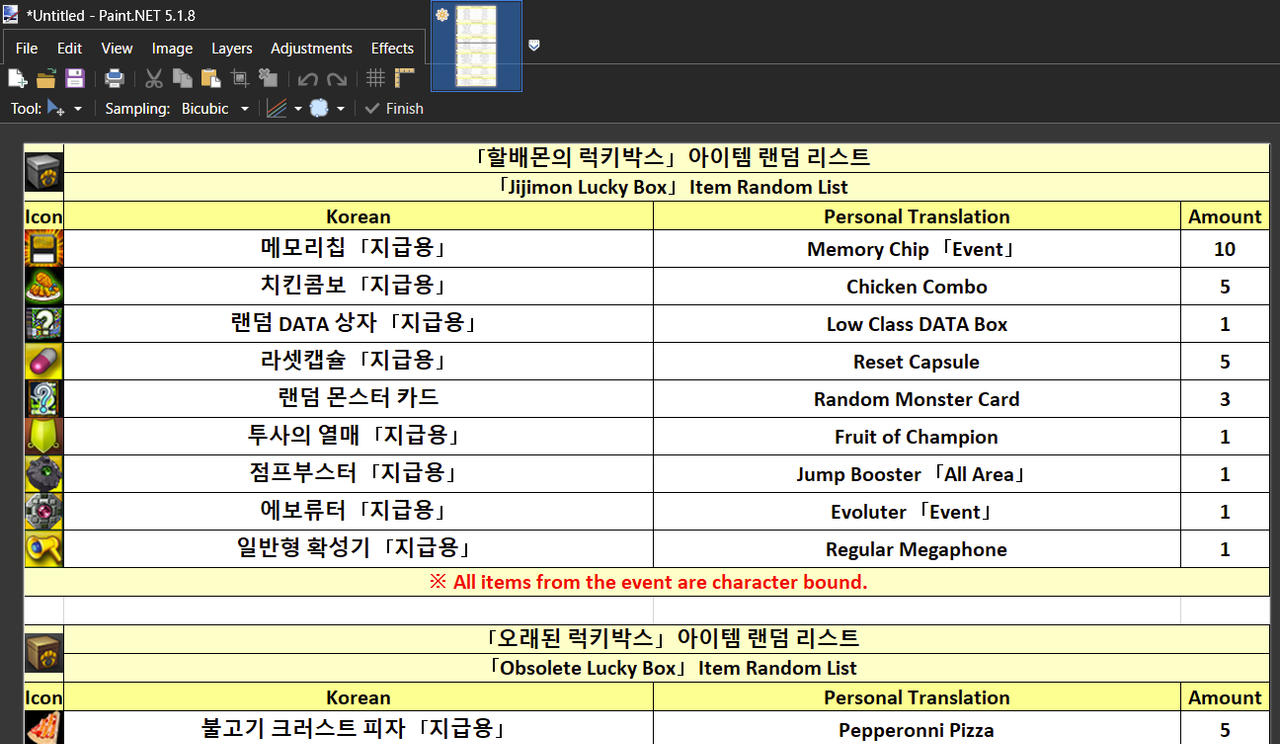Screen dimensions: 1280x744
Task: Click the Jijimon Lucky Box chest icon
Action: pyautogui.click(x=44, y=172)
